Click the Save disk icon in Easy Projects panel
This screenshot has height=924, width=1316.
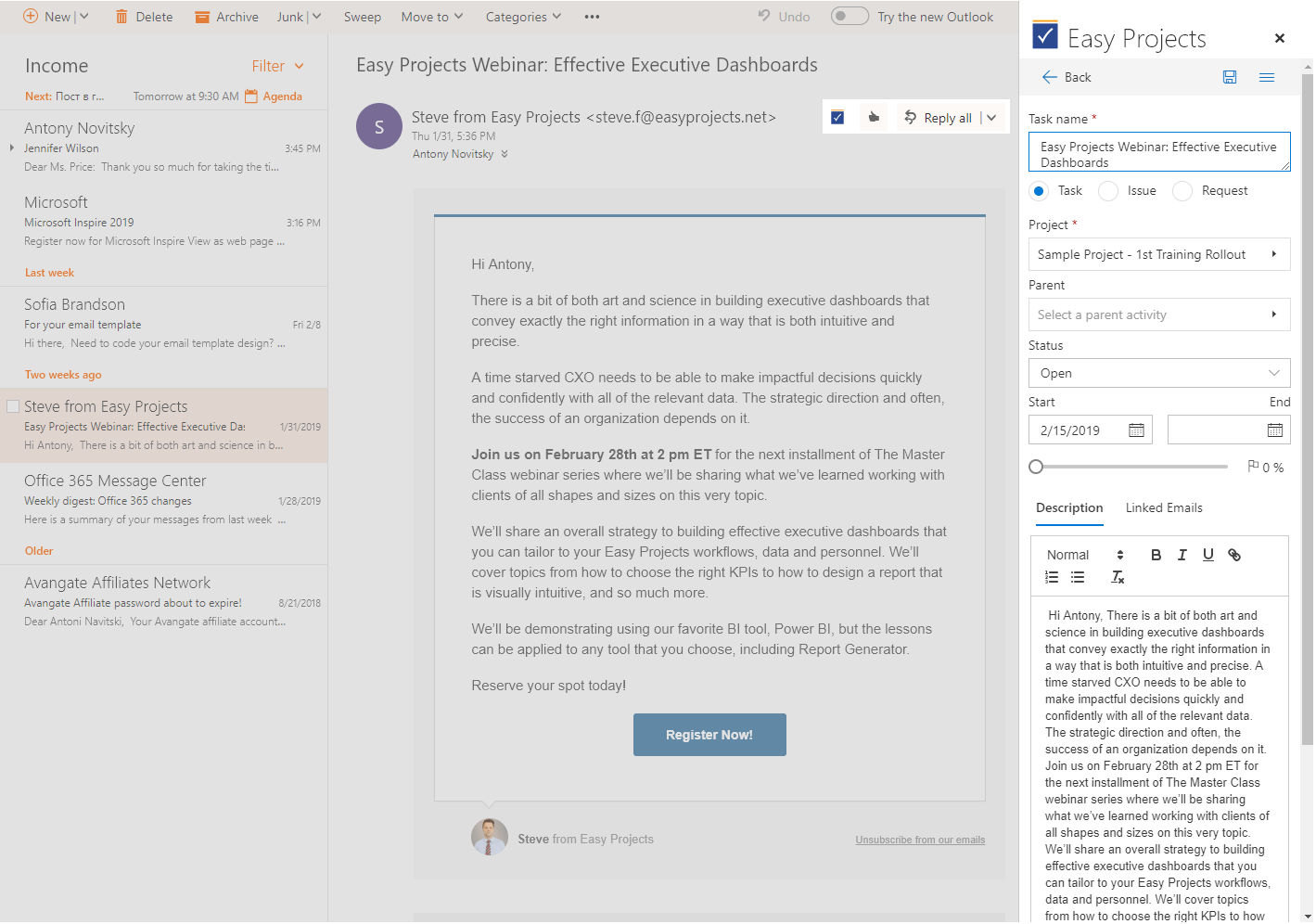[1230, 77]
